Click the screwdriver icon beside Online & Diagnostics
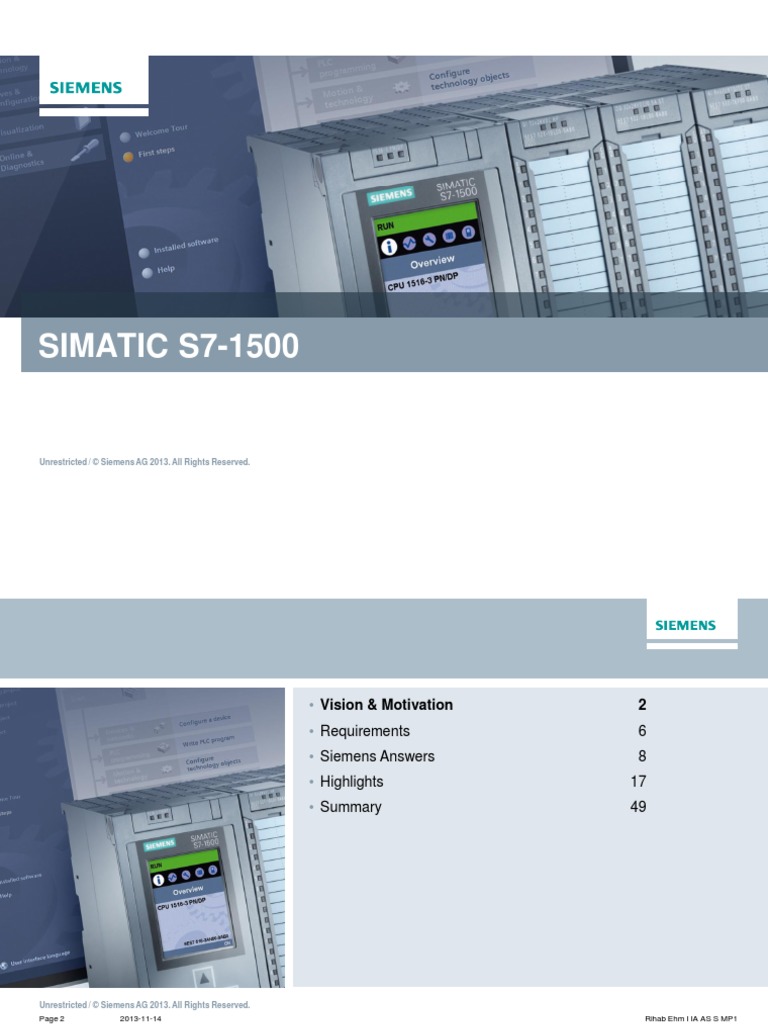The height and width of the screenshot is (1024, 768). click(85, 150)
